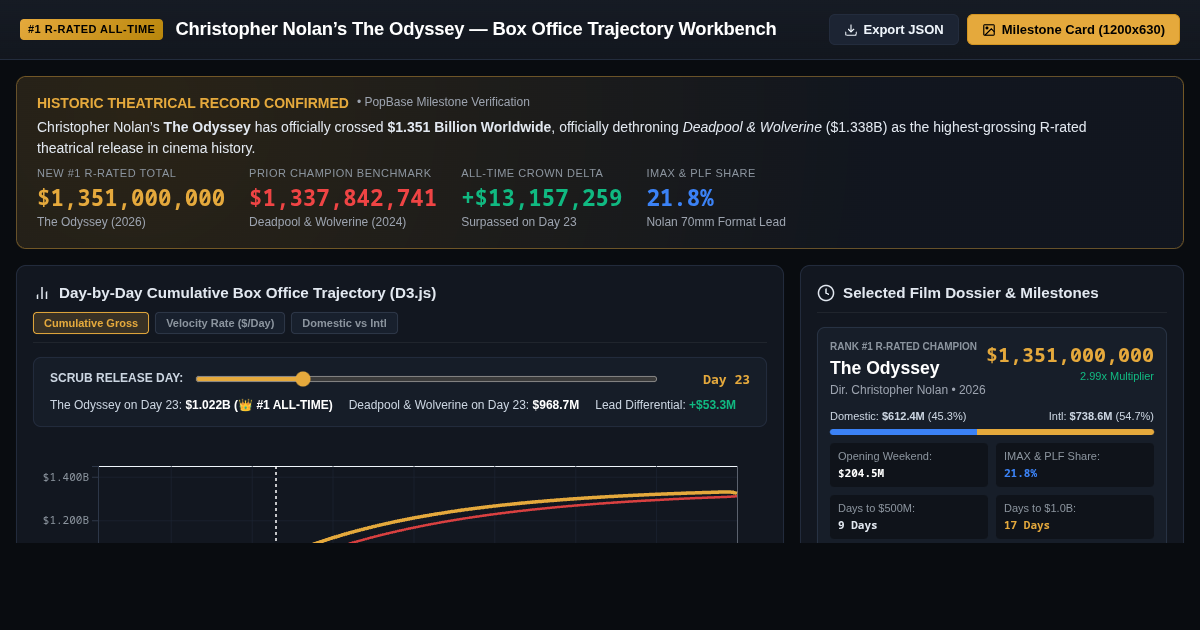
Task: Click the #1 R-RATED ALL-TIME badge
Action: coord(91,29)
